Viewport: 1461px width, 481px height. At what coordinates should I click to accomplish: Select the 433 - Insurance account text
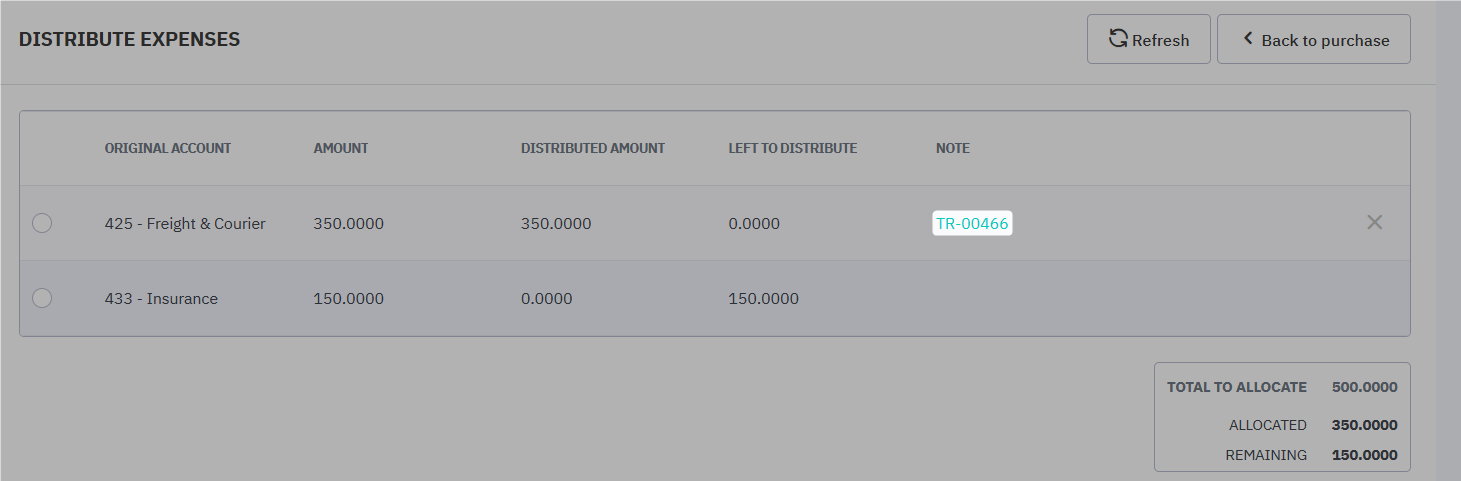(161, 299)
